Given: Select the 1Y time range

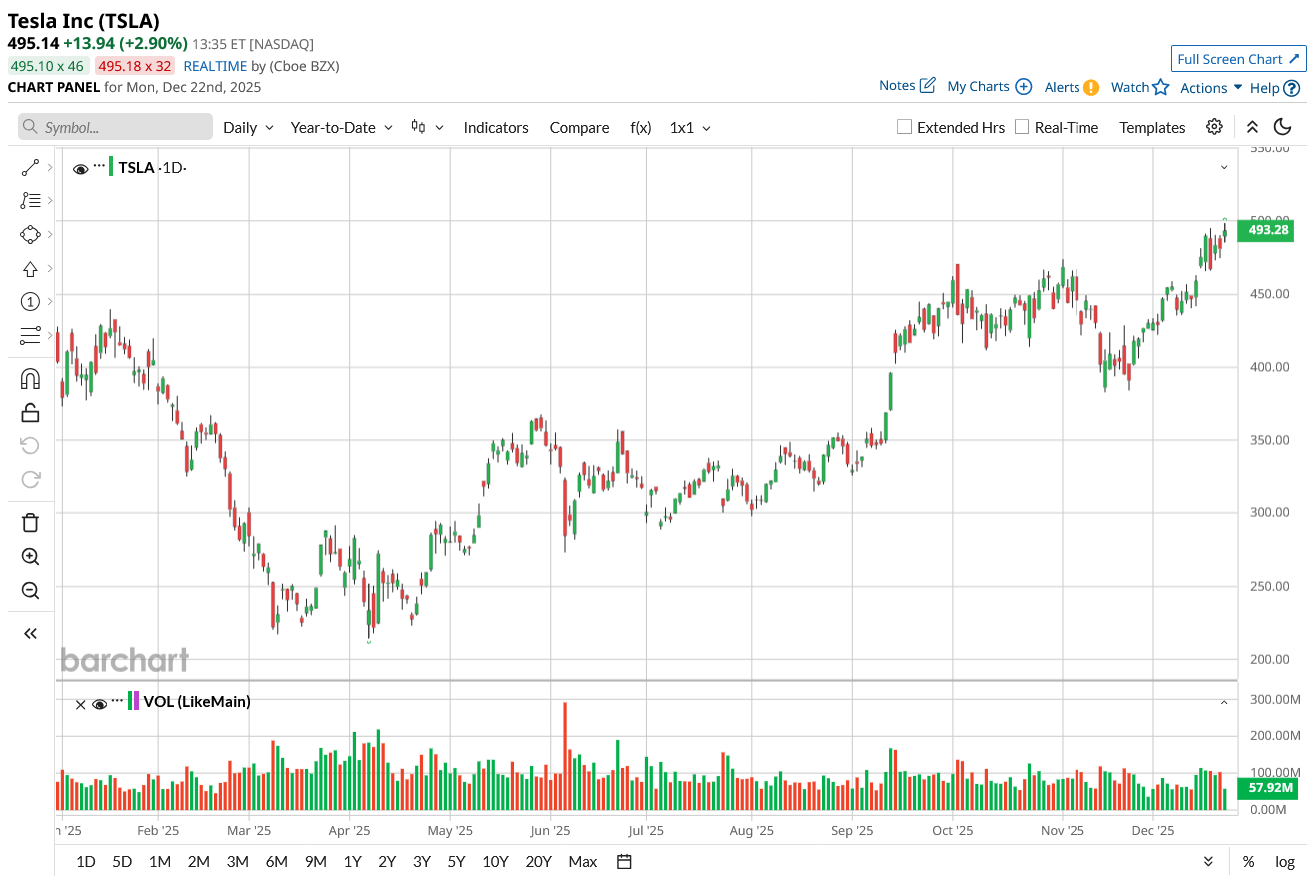Looking at the screenshot, I should pyautogui.click(x=352, y=861).
